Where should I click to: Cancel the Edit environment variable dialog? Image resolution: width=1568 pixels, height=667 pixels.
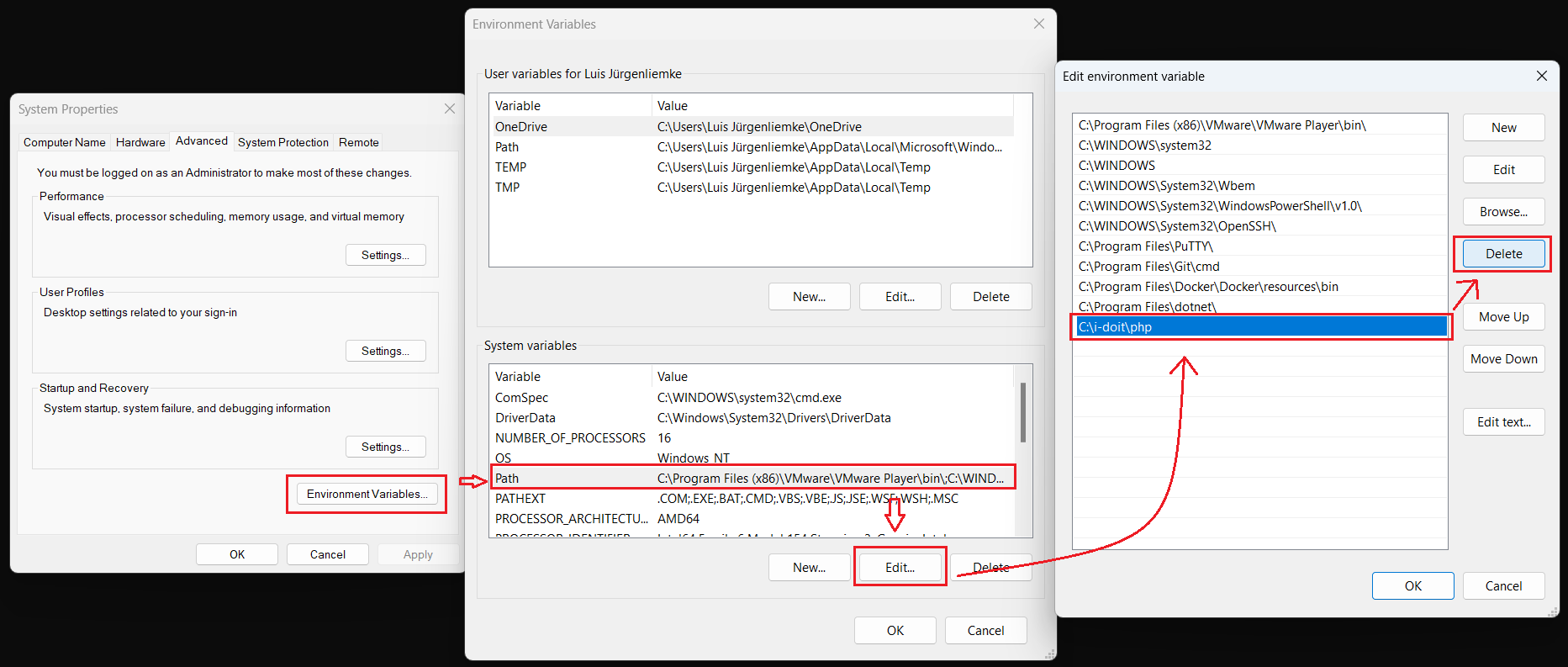[x=1504, y=585]
